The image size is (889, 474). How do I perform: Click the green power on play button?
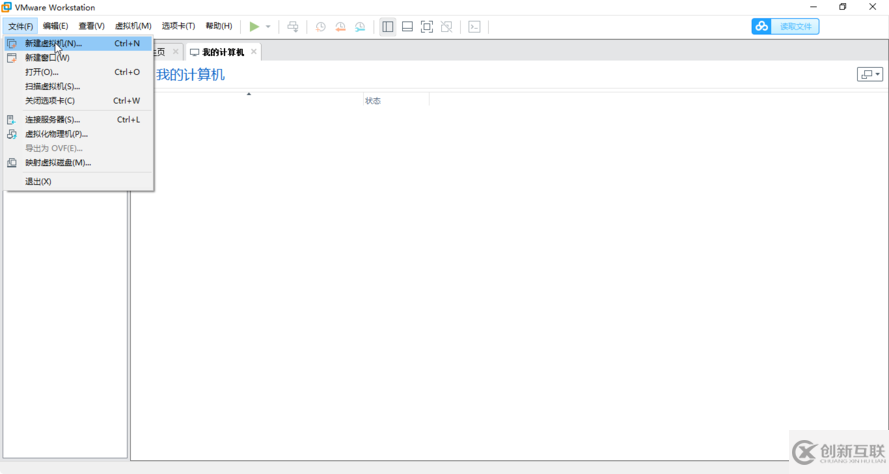(254, 27)
